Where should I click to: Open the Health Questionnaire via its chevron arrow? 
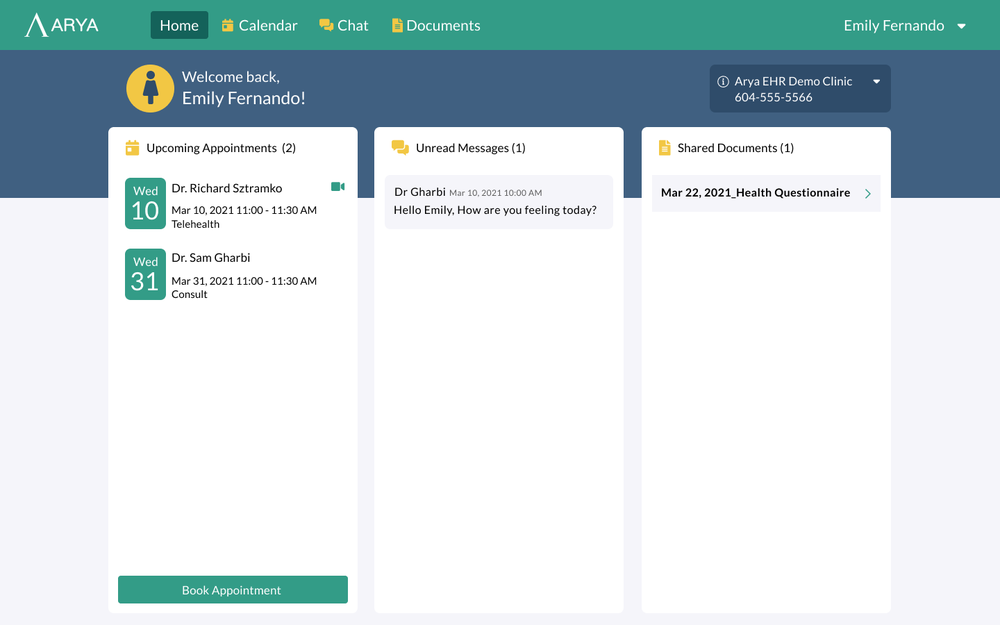point(869,193)
